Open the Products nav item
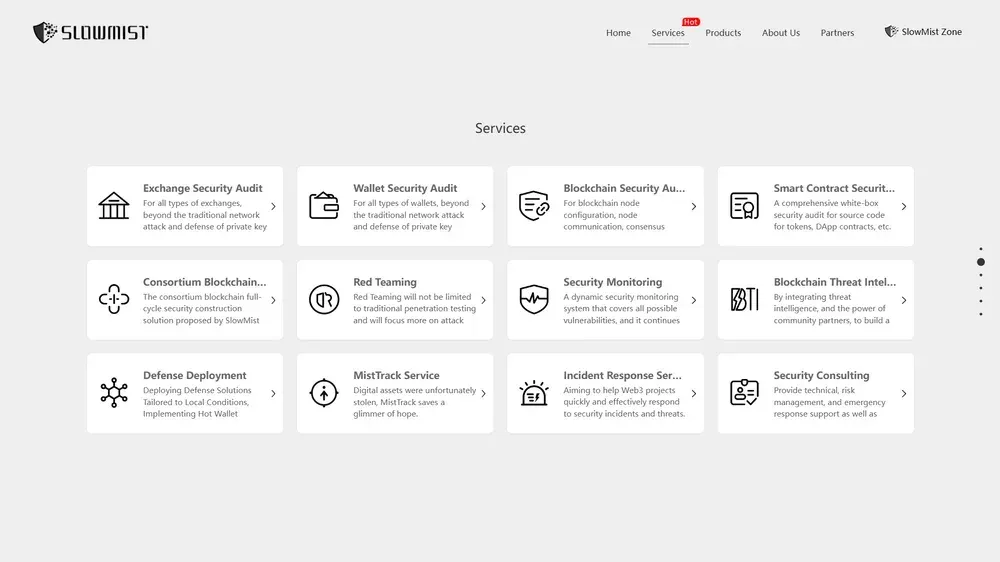 (723, 33)
